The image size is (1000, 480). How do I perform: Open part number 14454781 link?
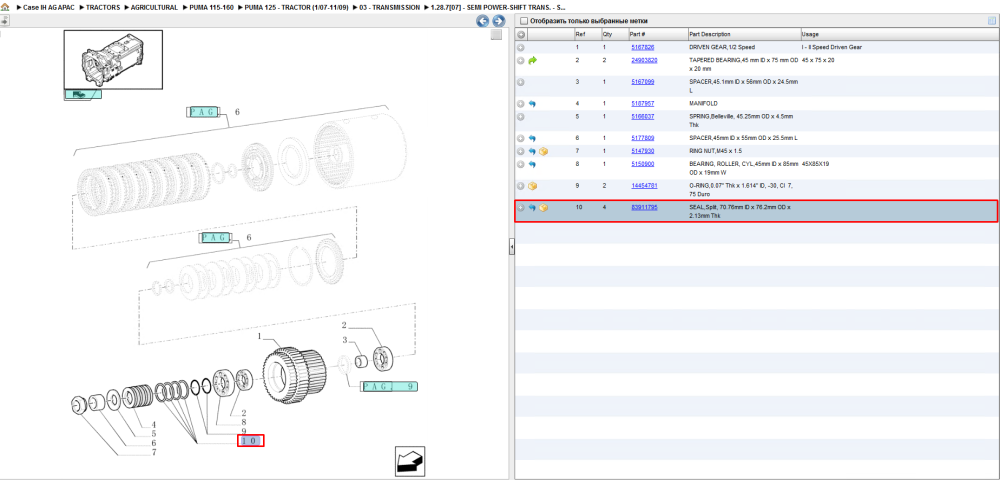644,185
